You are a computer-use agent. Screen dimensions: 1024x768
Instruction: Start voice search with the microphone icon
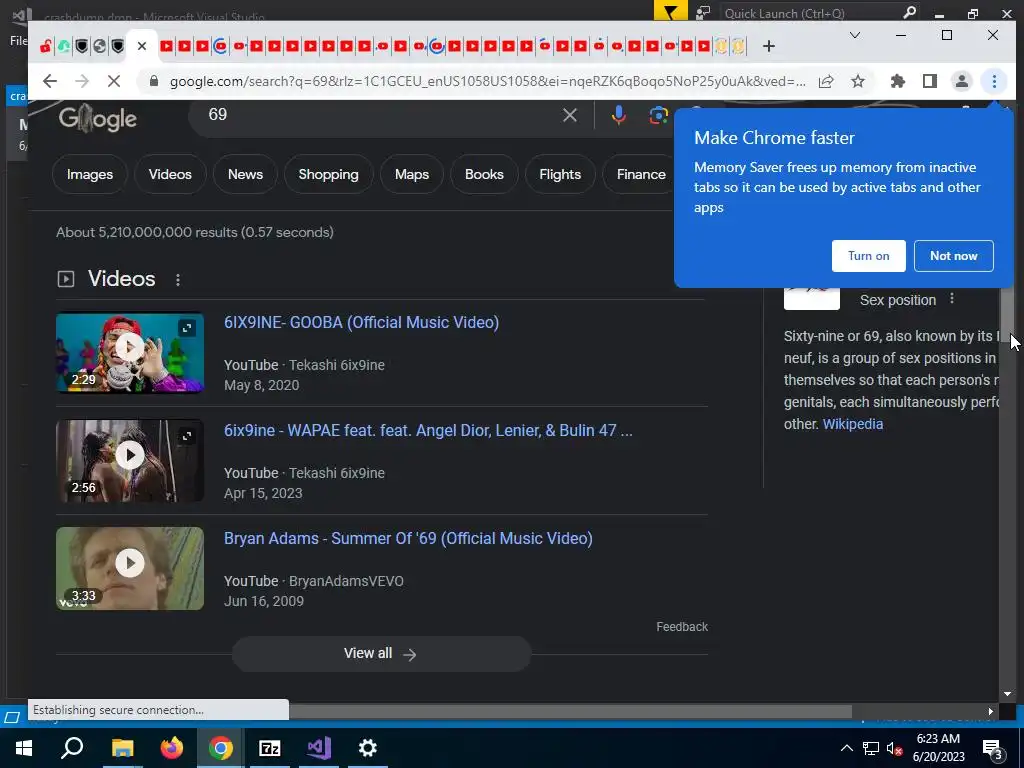tap(618, 116)
